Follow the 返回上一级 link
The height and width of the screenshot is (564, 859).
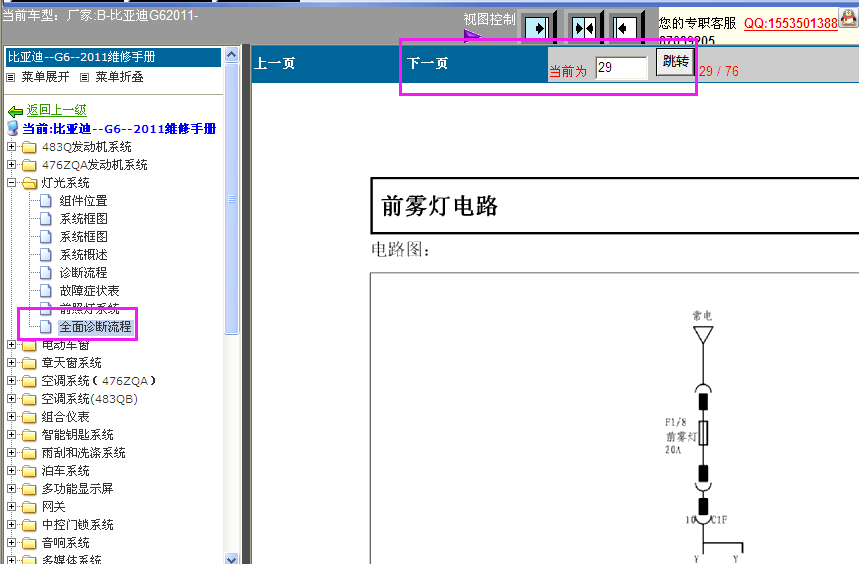click(x=56, y=110)
